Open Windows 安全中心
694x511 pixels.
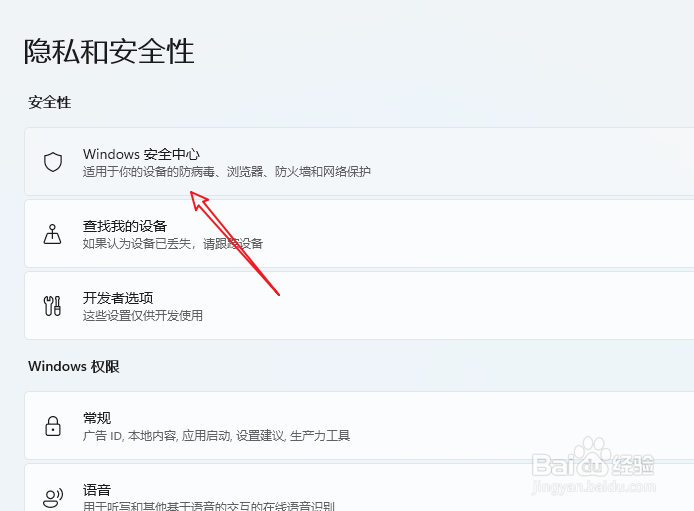tap(359, 161)
